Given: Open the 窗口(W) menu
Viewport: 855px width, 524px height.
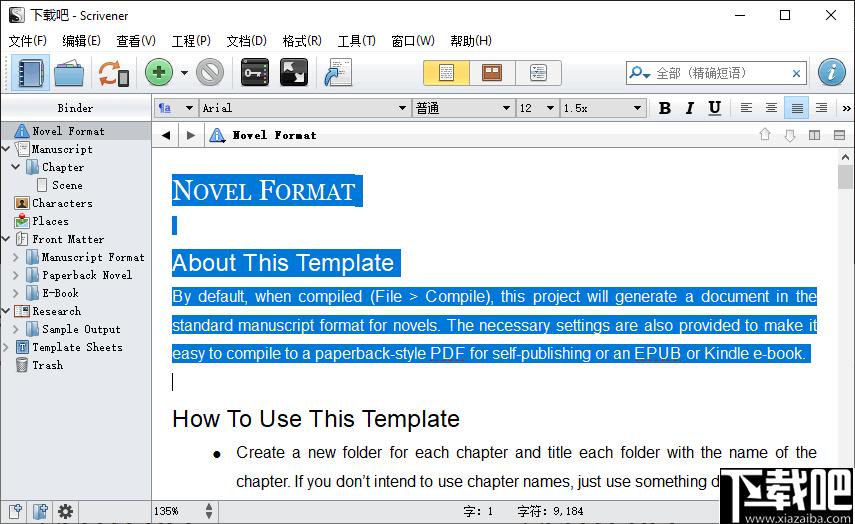Looking at the screenshot, I should (x=413, y=41).
